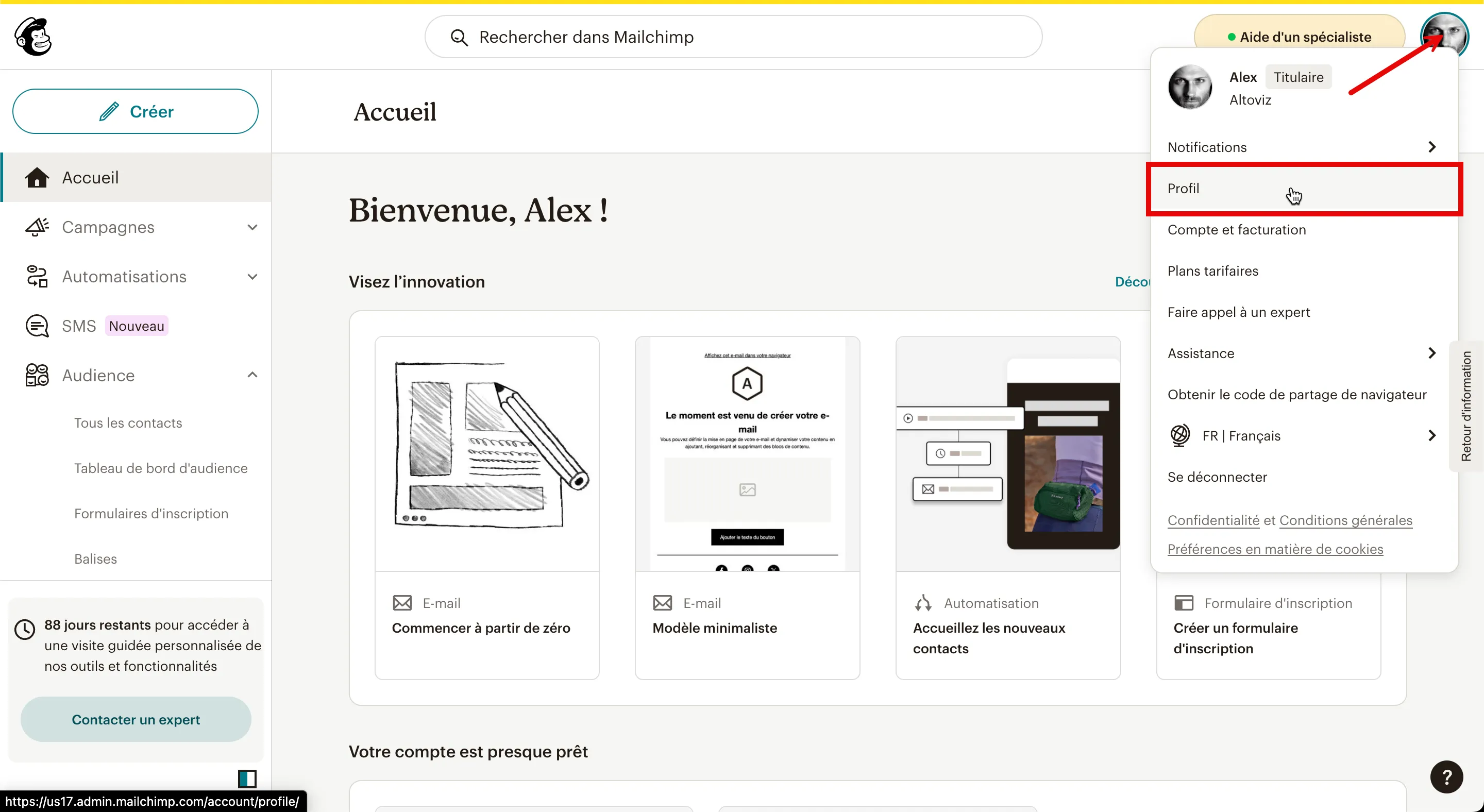Click the Votre compte est presque prêt heading
The width and height of the screenshot is (1484, 812).
[468, 752]
